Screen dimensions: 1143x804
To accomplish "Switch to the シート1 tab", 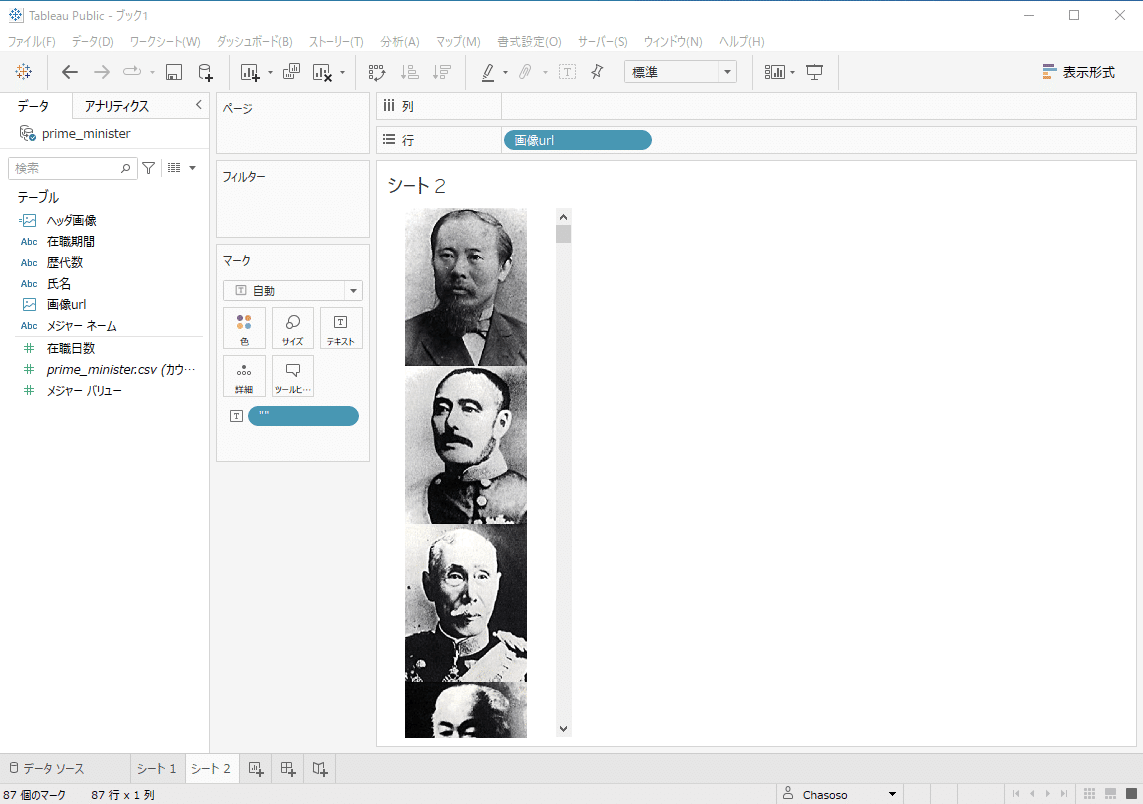I will 156,768.
